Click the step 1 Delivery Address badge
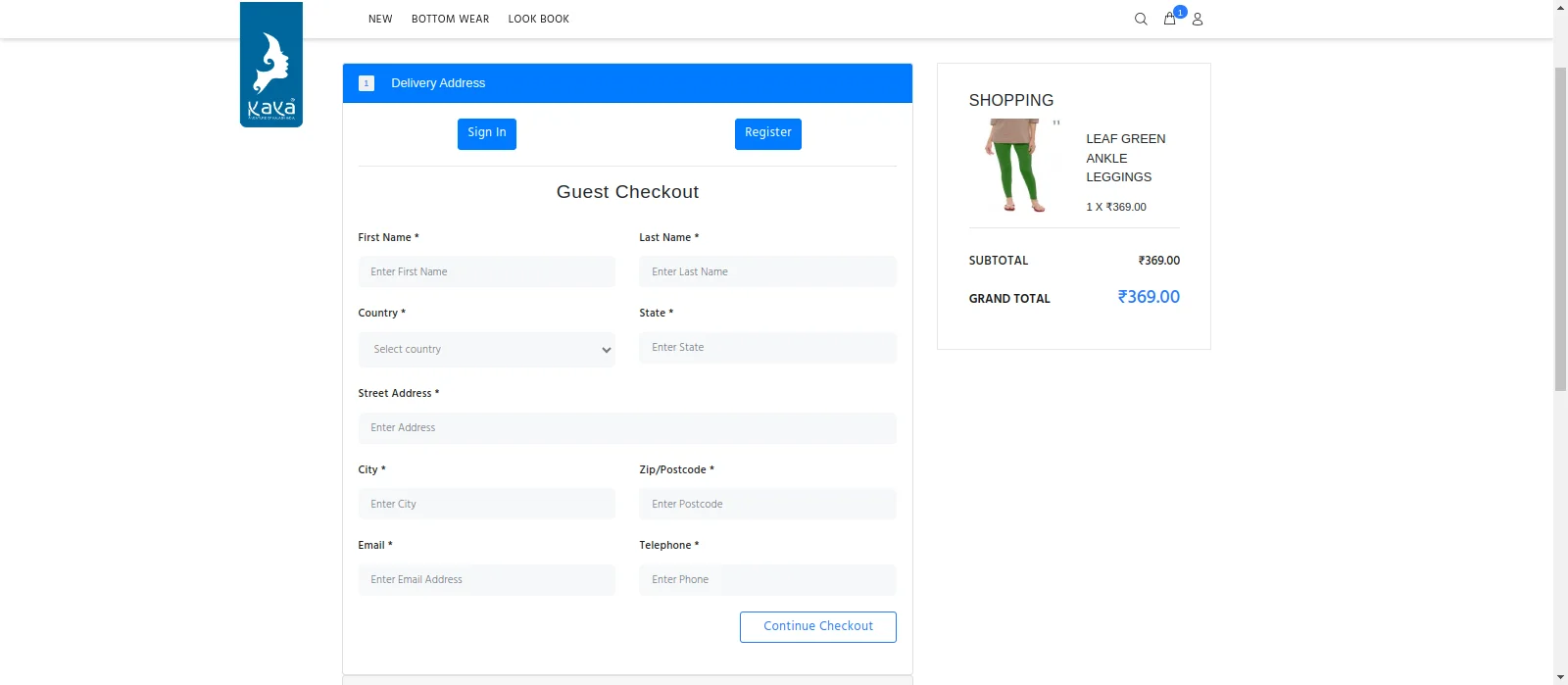 [x=367, y=83]
